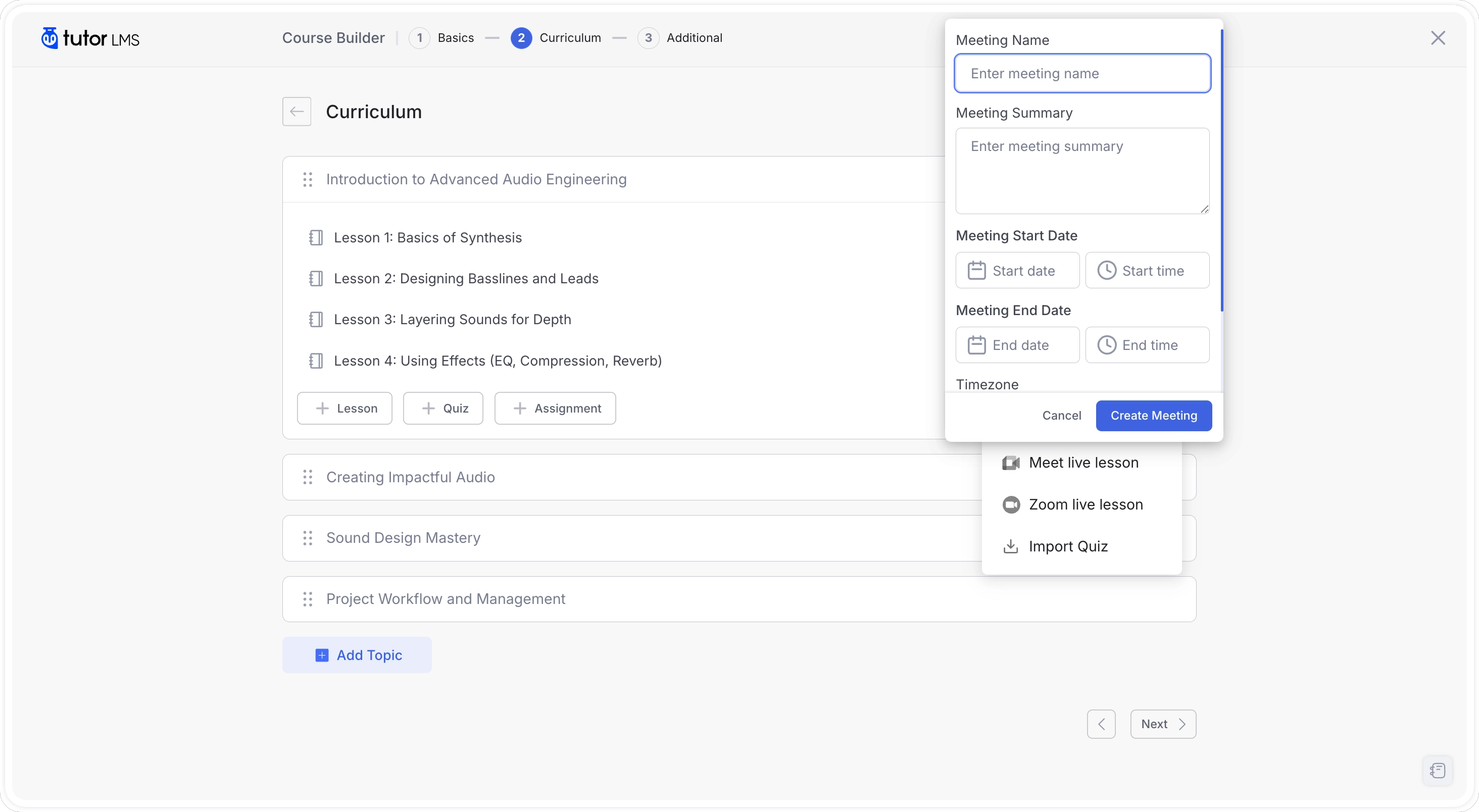1479x812 pixels.
Task: Open Lesson 2: Designing Basslines and Leads
Action: coord(466,278)
